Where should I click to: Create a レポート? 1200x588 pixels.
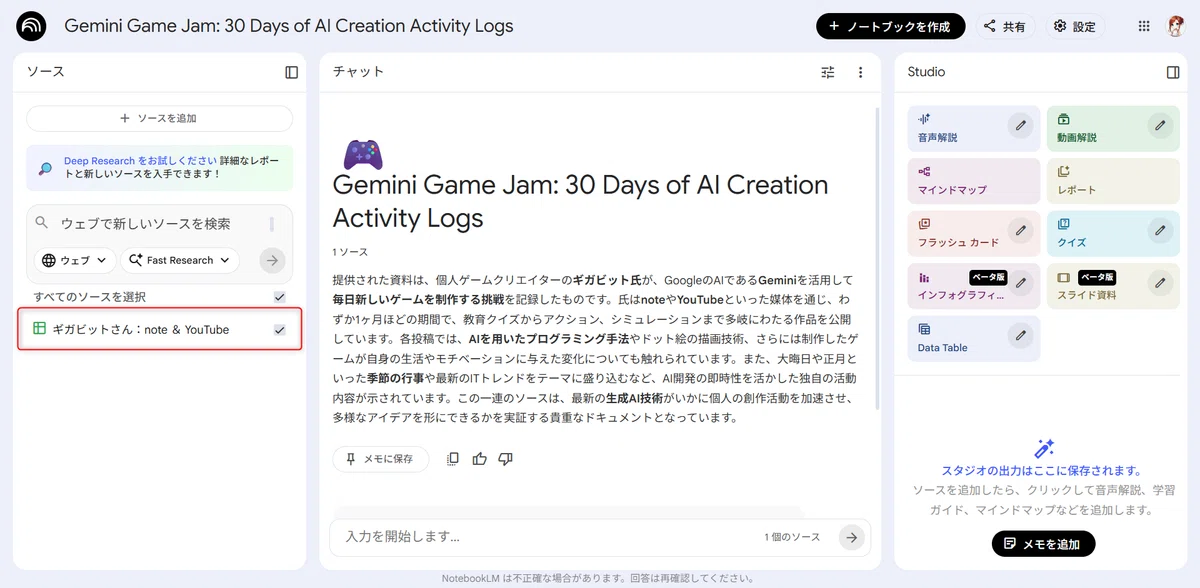coord(1113,181)
